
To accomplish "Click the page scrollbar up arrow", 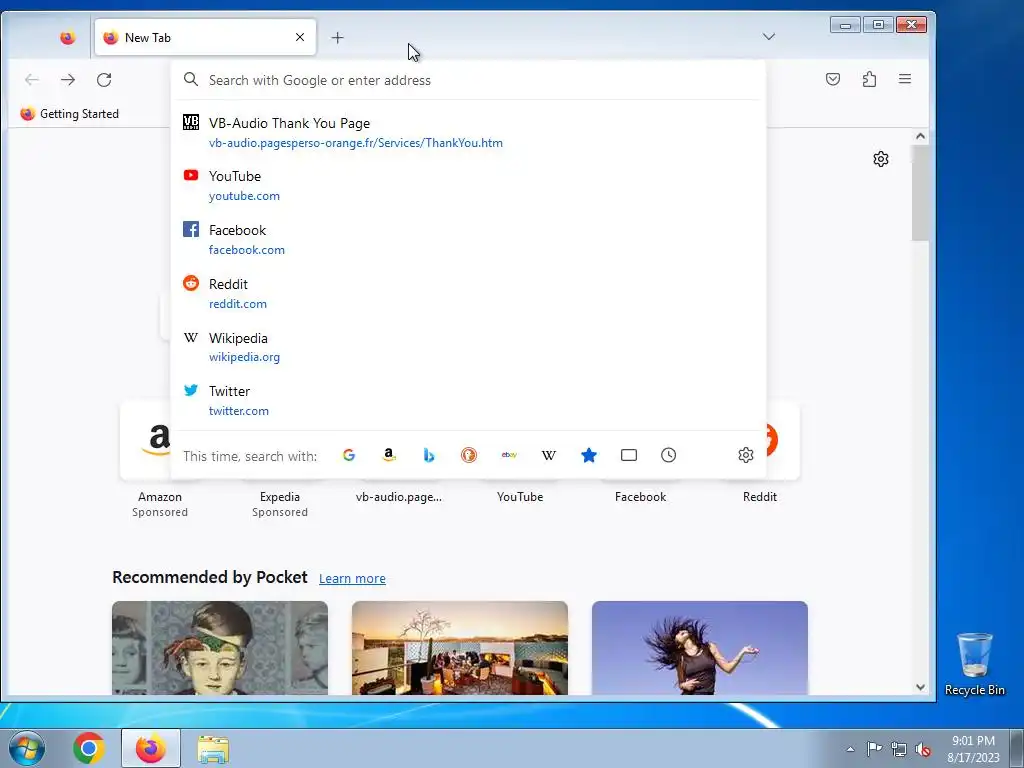I will 920,136.
